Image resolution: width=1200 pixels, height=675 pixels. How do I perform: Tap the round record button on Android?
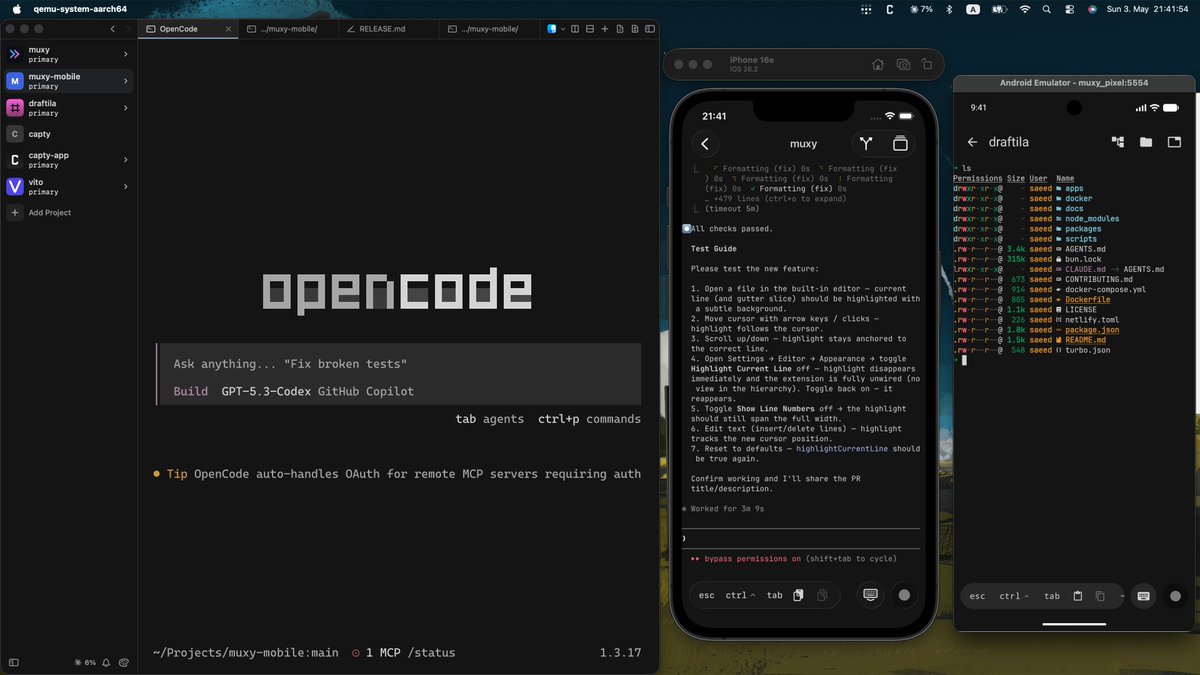click(1176, 596)
